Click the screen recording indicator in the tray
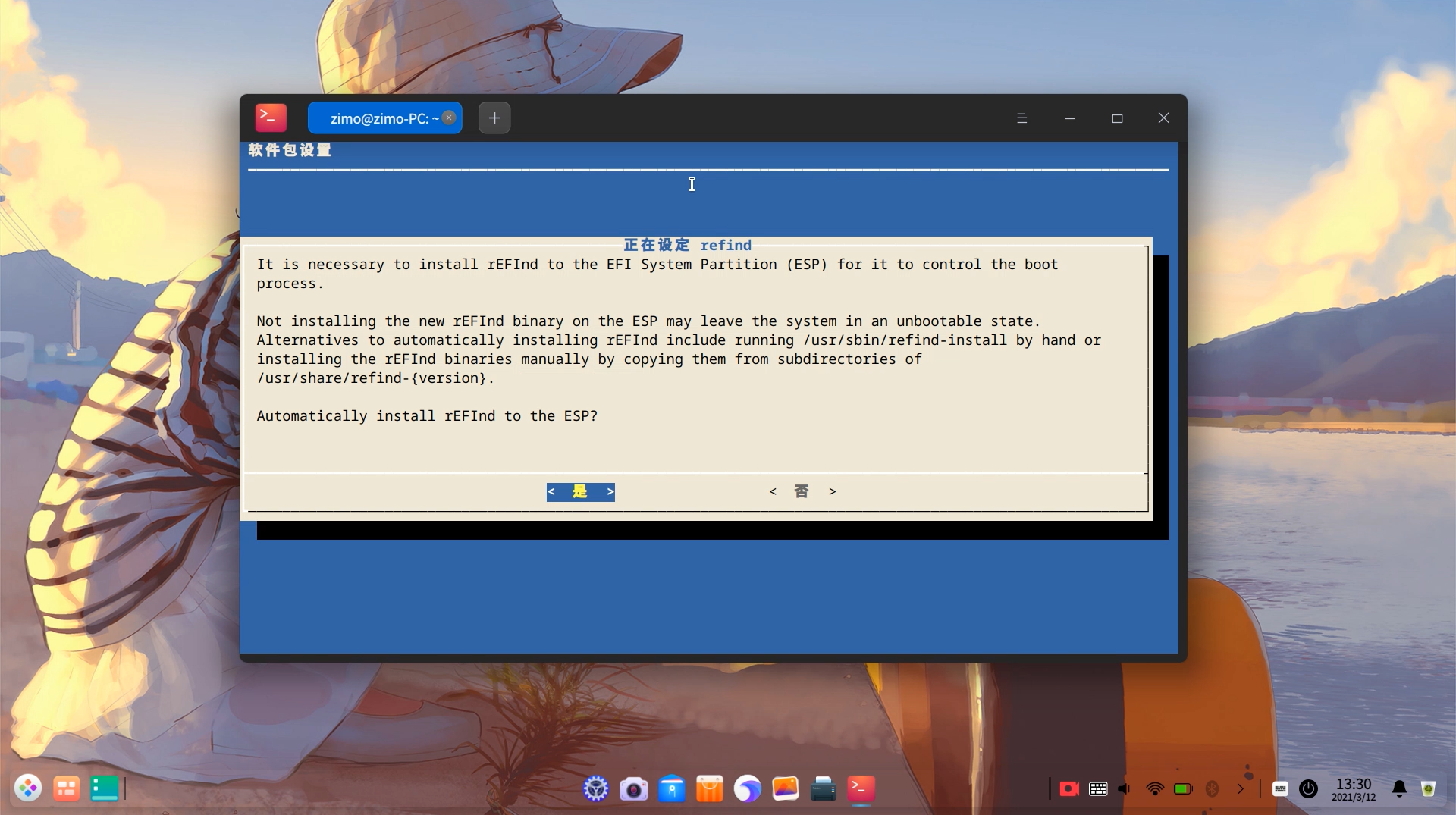The height and width of the screenshot is (815, 1456). [1068, 788]
